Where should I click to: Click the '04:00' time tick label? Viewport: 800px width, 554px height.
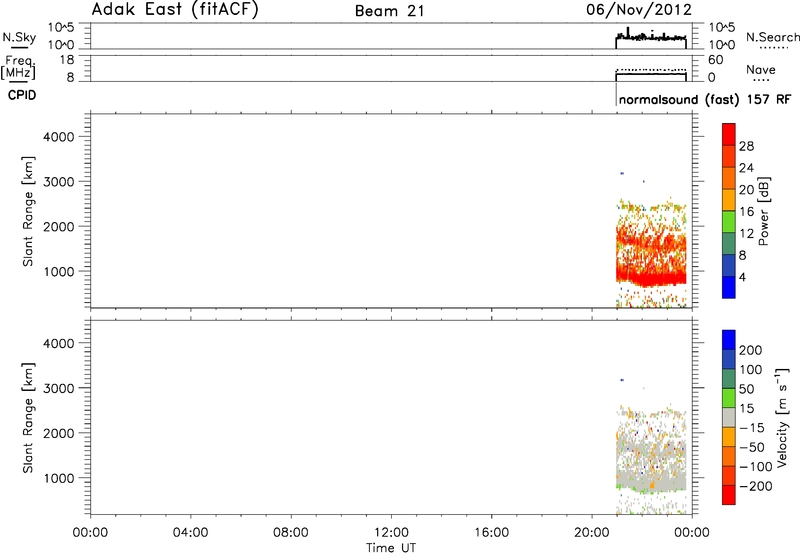pos(190,533)
